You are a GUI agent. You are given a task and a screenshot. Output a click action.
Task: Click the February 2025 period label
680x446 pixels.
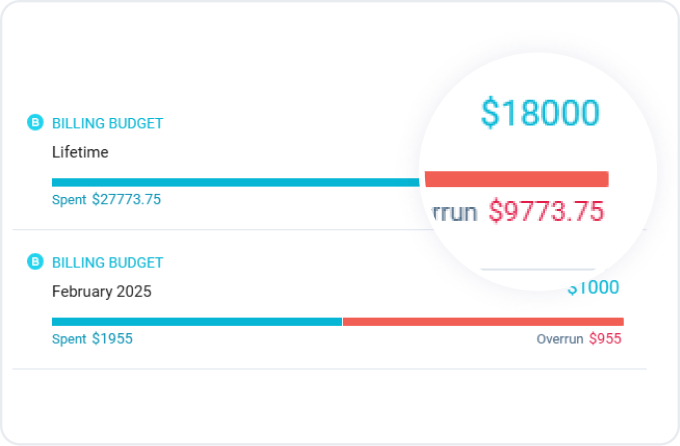(101, 291)
